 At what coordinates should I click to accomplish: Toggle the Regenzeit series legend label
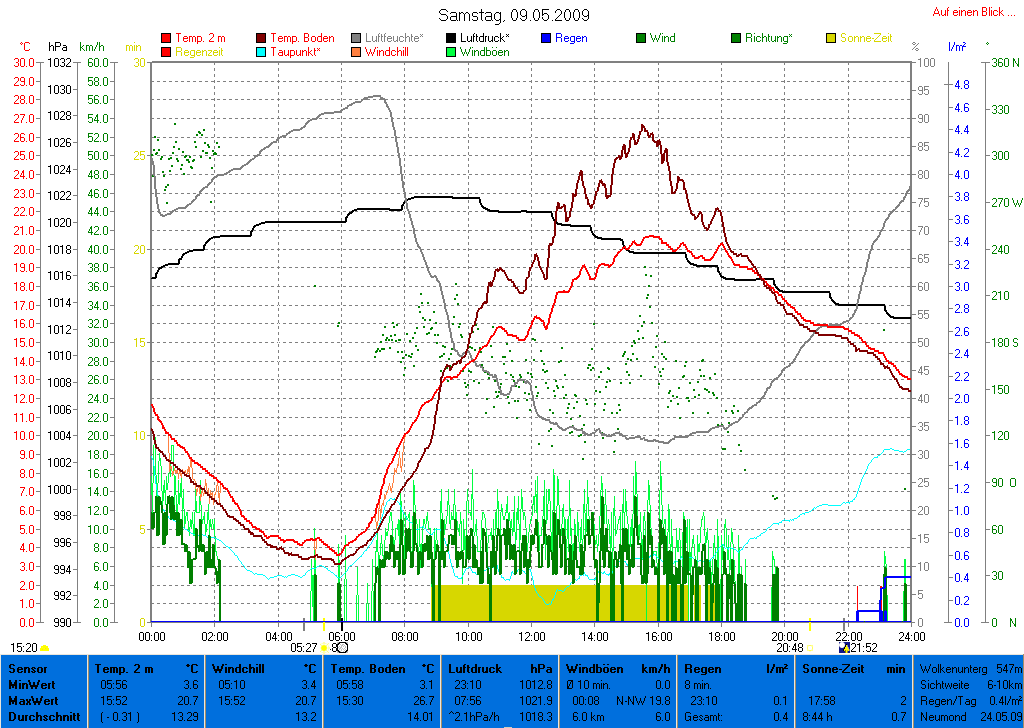point(201,52)
